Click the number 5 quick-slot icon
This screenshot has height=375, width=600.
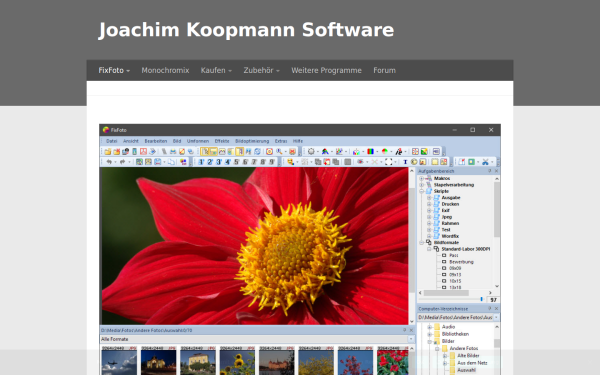(x=236, y=162)
